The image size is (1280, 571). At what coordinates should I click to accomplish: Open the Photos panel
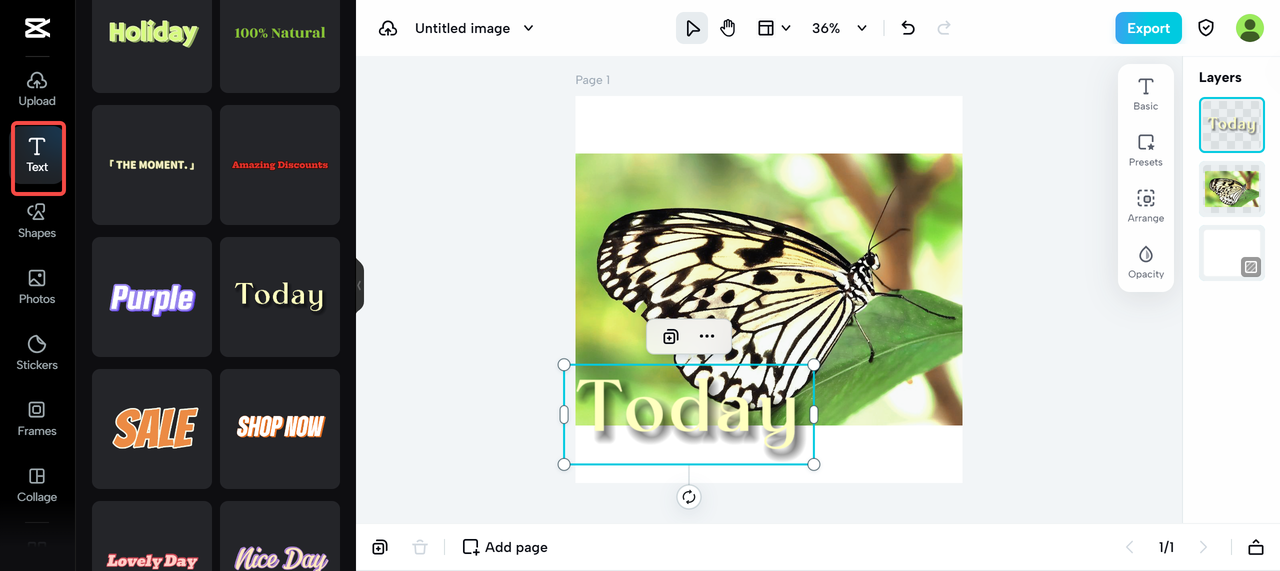click(37, 287)
